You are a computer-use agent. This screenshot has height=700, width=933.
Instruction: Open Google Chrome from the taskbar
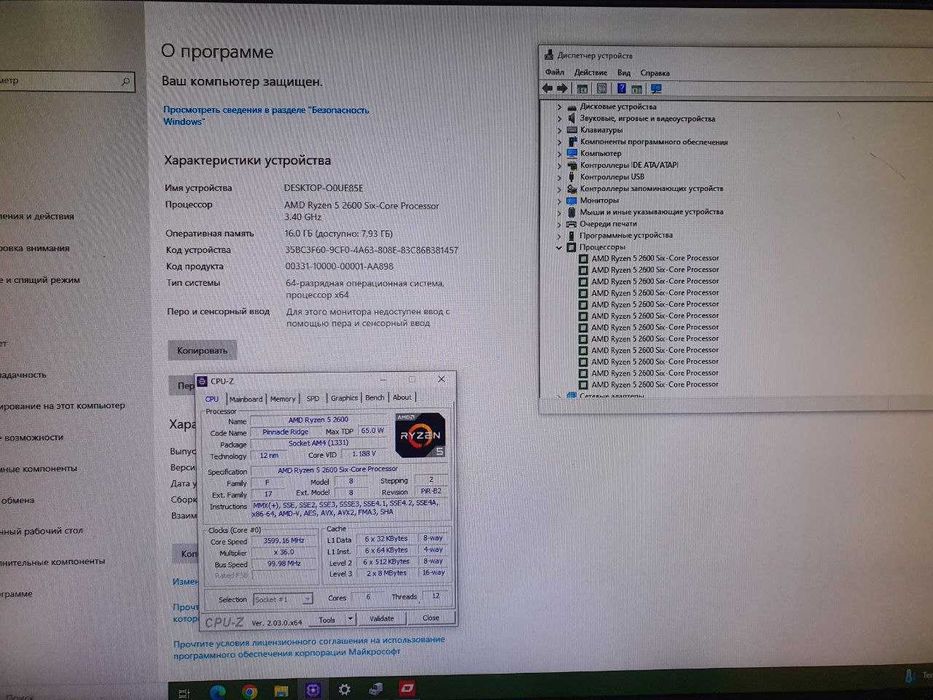[250, 690]
